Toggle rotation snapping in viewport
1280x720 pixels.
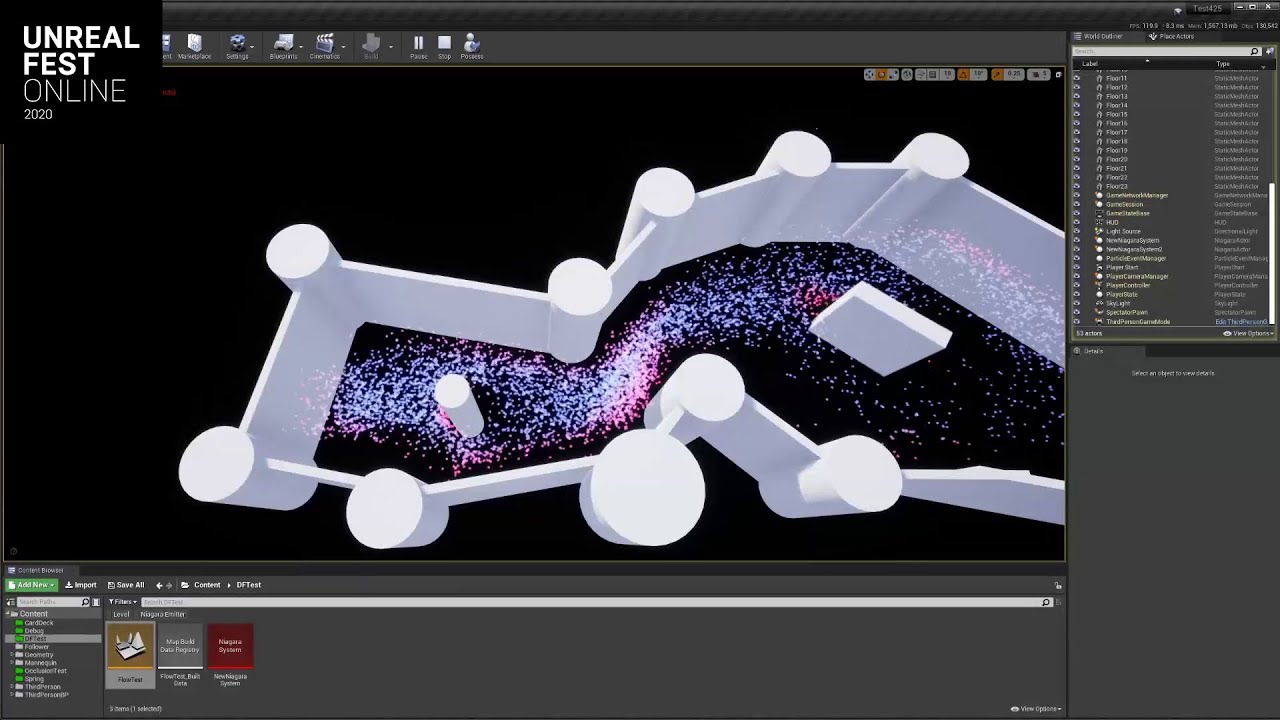click(963, 74)
